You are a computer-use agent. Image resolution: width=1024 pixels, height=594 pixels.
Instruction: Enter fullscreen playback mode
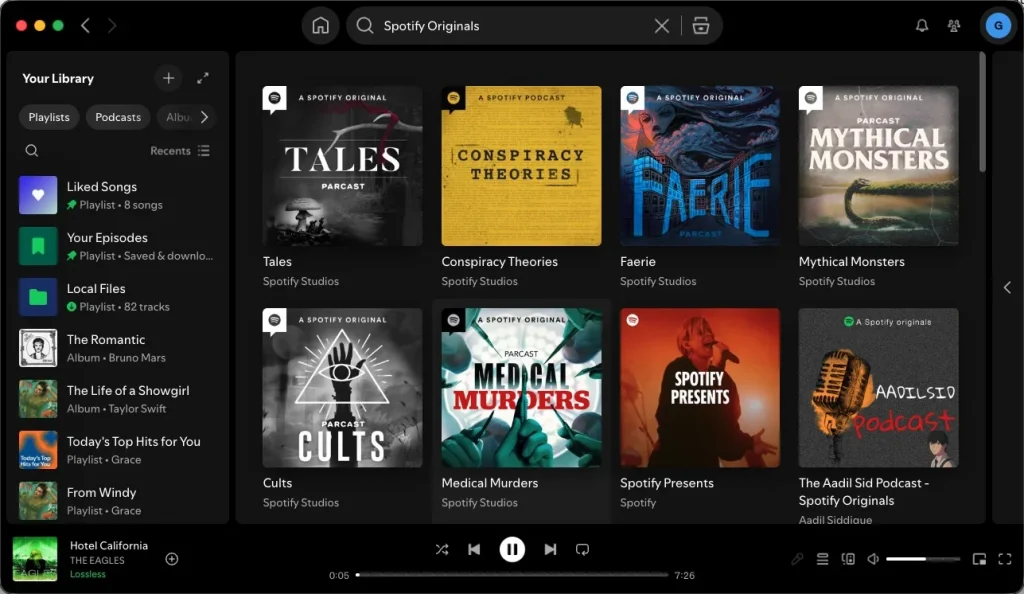[1004, 559]
